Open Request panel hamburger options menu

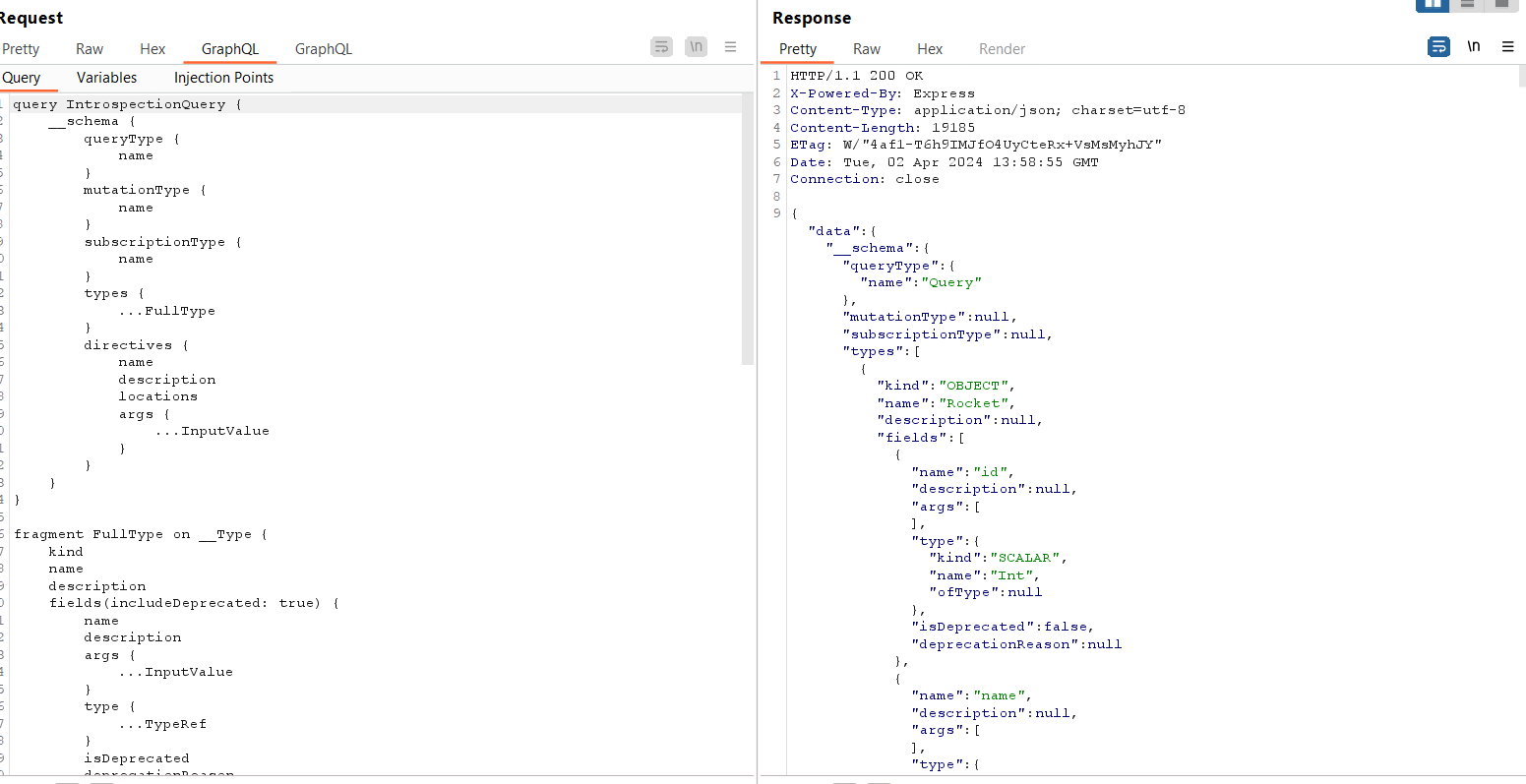730,46
